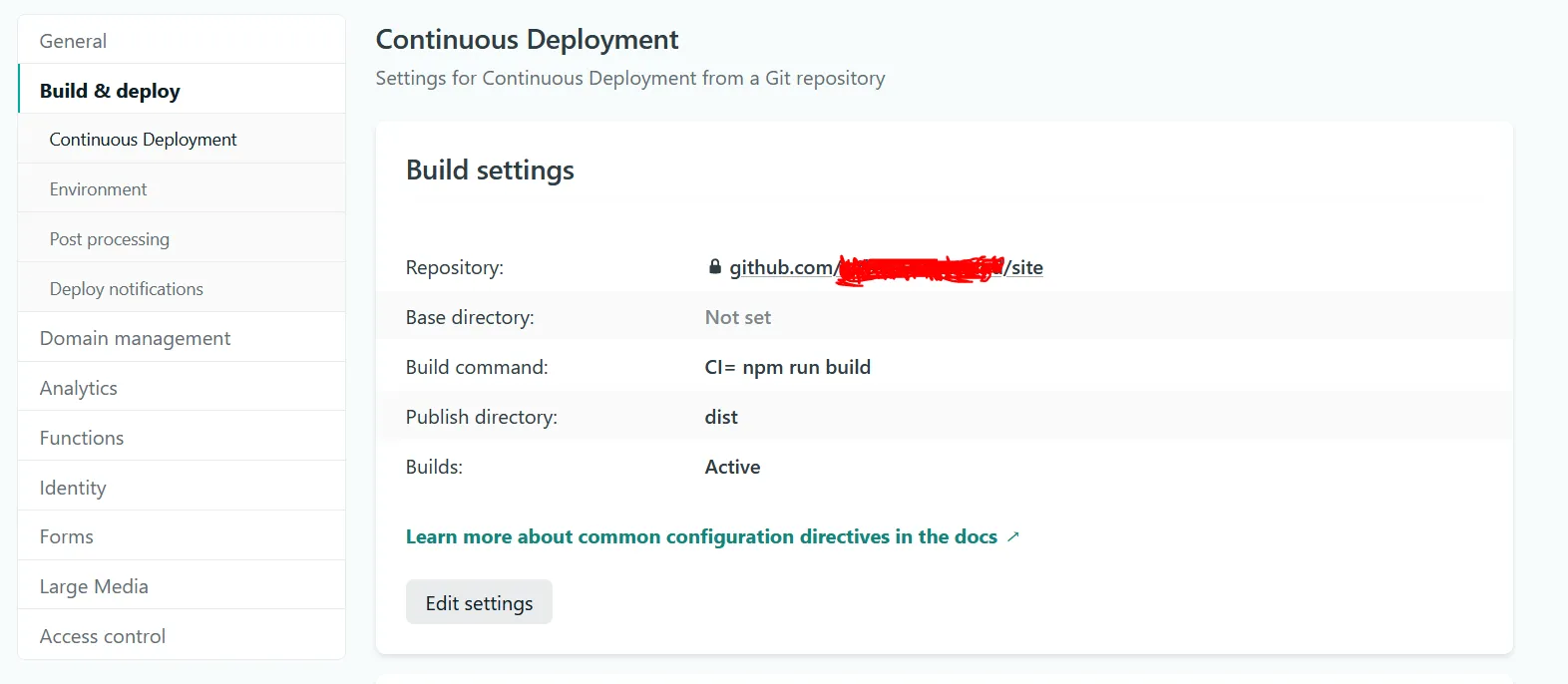Open the Functions settings page

82,438
